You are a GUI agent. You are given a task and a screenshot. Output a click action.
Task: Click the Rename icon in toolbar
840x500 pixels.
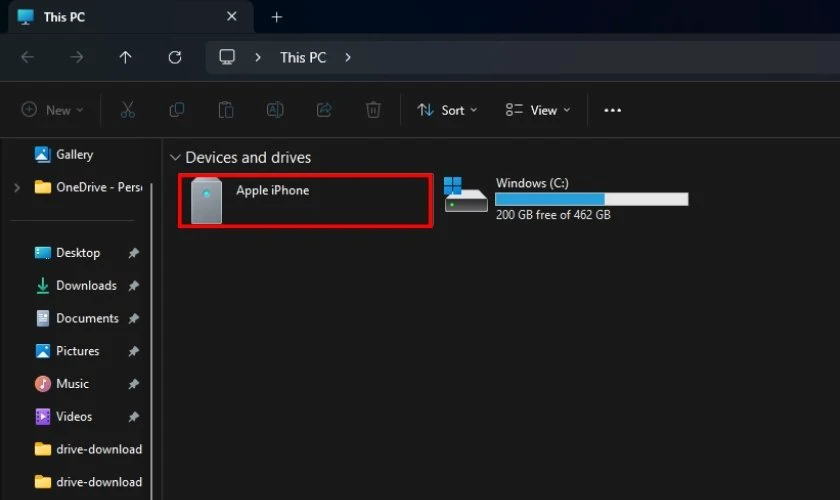point(275,110)
